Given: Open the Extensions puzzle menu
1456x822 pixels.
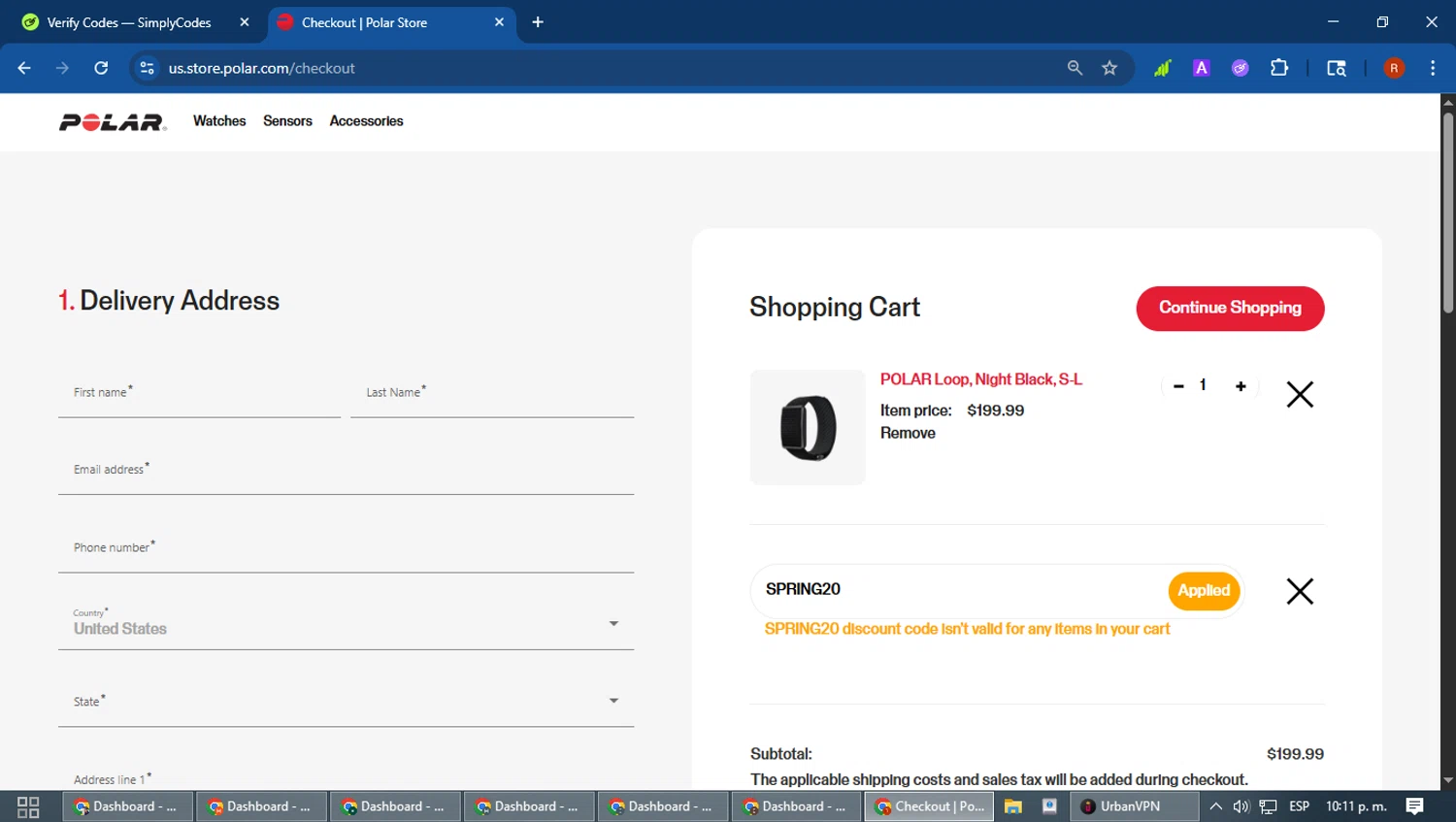Looking at the screenshot, I should click(1279, 68).
